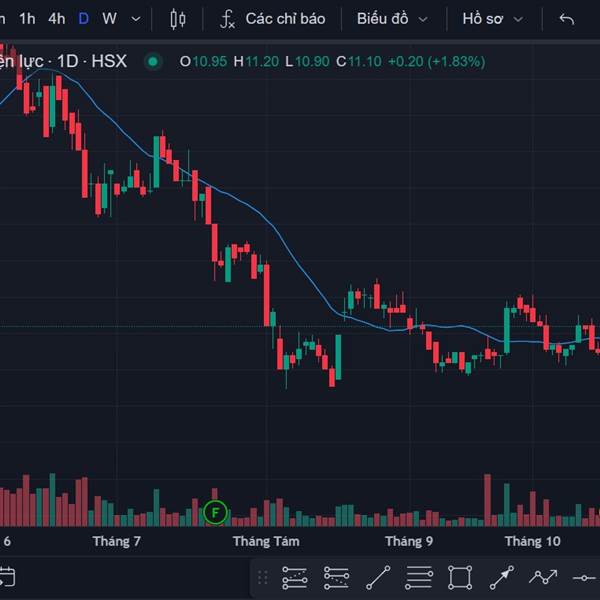Click the Tháng 9 date label
The height and width of the screenshot is (600, 600).
tap(409, 541)
